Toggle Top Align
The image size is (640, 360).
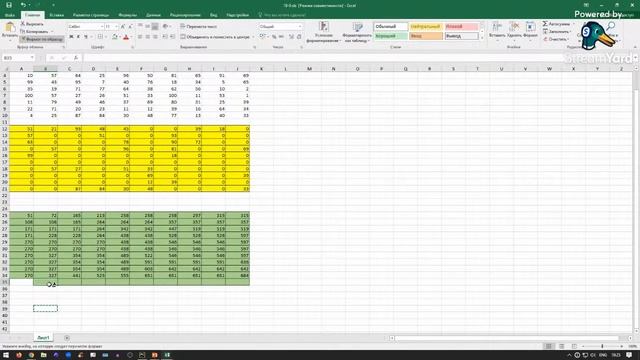140,26
